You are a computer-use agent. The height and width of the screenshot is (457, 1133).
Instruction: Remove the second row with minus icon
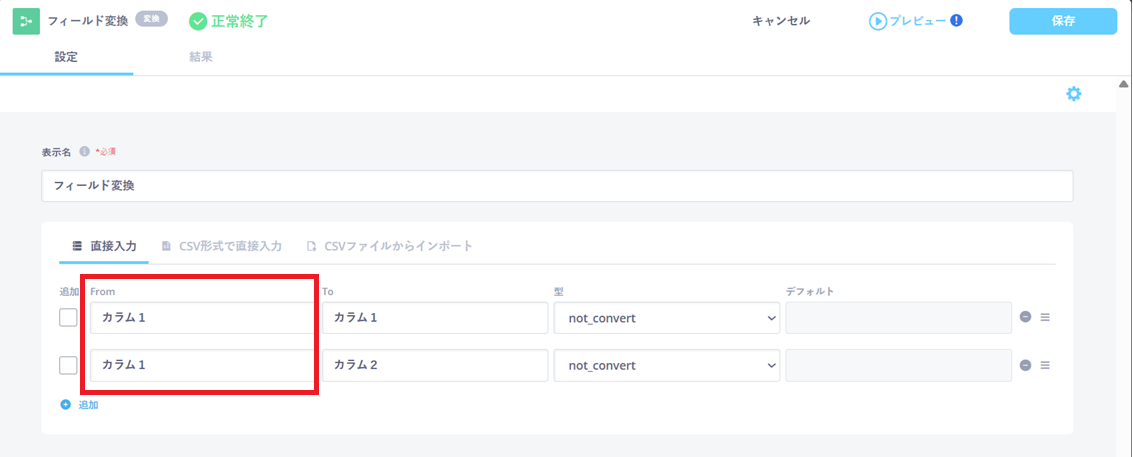click(1025, 365)
